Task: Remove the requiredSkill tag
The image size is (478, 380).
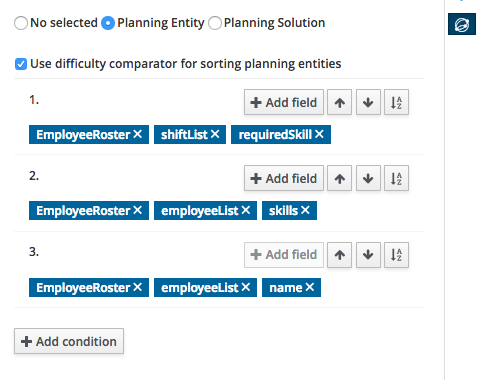Action: click(319, 134)
